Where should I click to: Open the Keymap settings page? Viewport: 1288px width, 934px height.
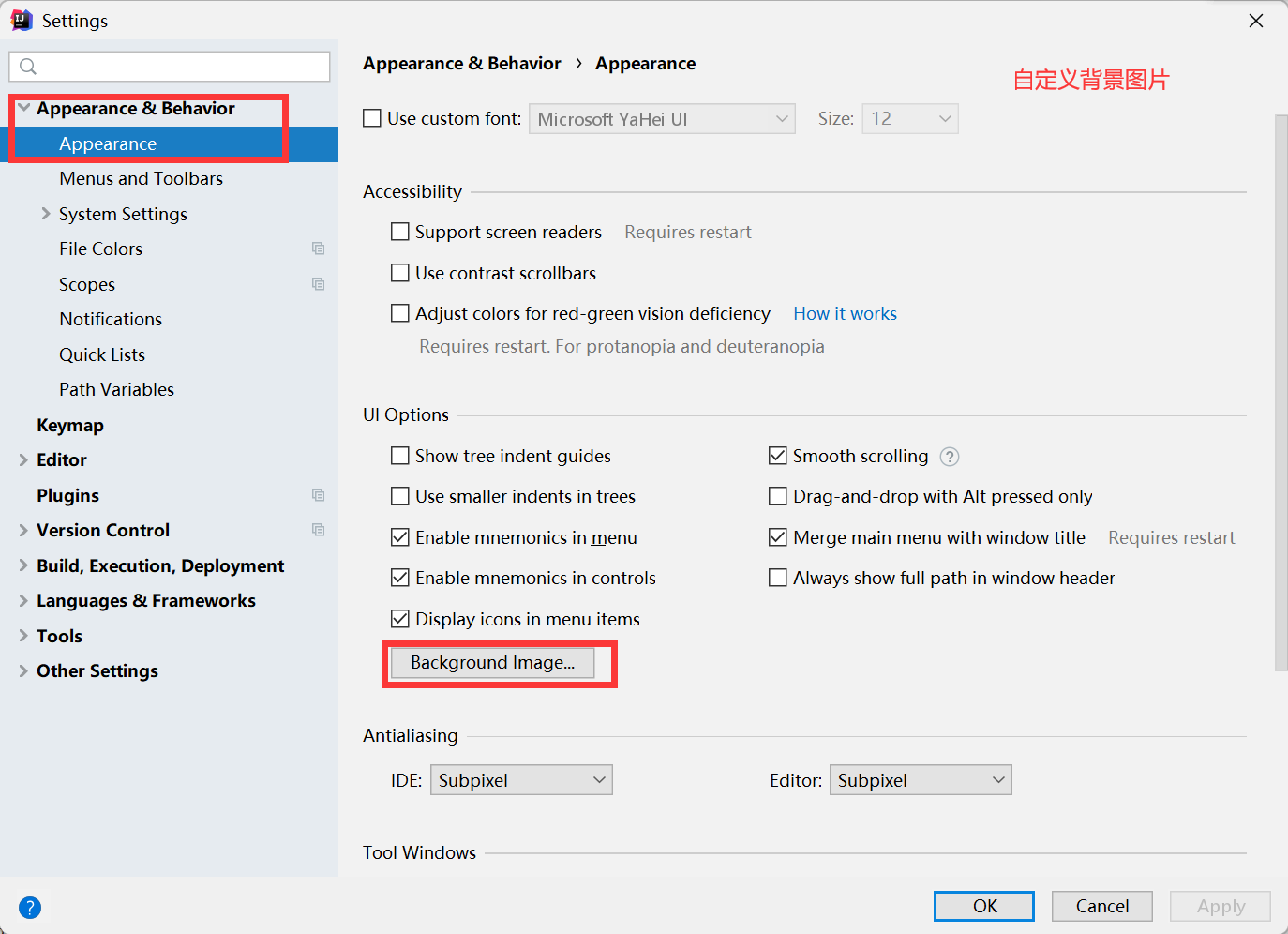point(70,425)
